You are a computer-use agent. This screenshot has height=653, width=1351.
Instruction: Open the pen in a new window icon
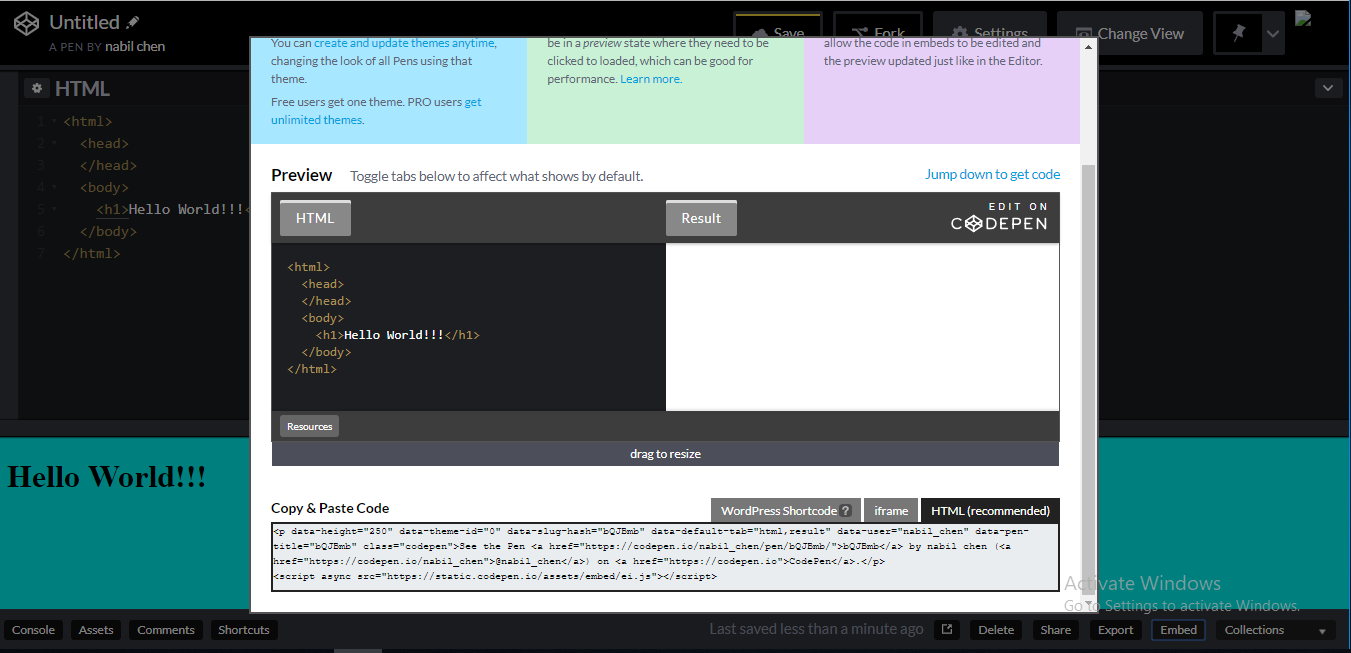pos(946,629)
